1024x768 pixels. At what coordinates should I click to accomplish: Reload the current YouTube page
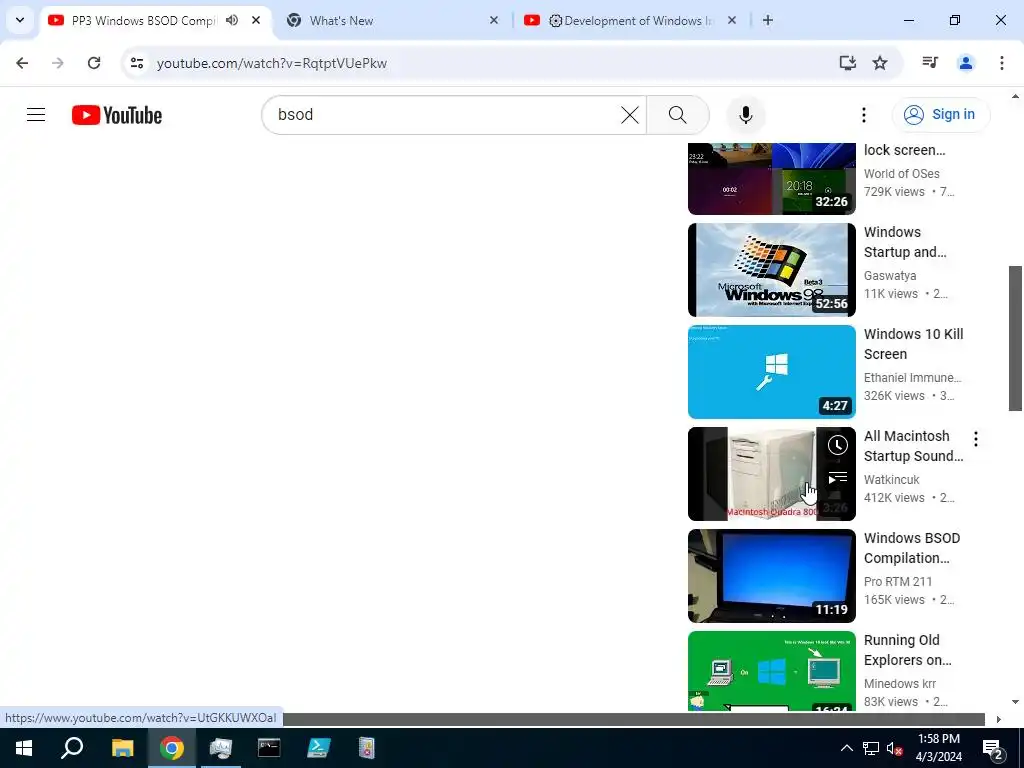coord(94,63)
